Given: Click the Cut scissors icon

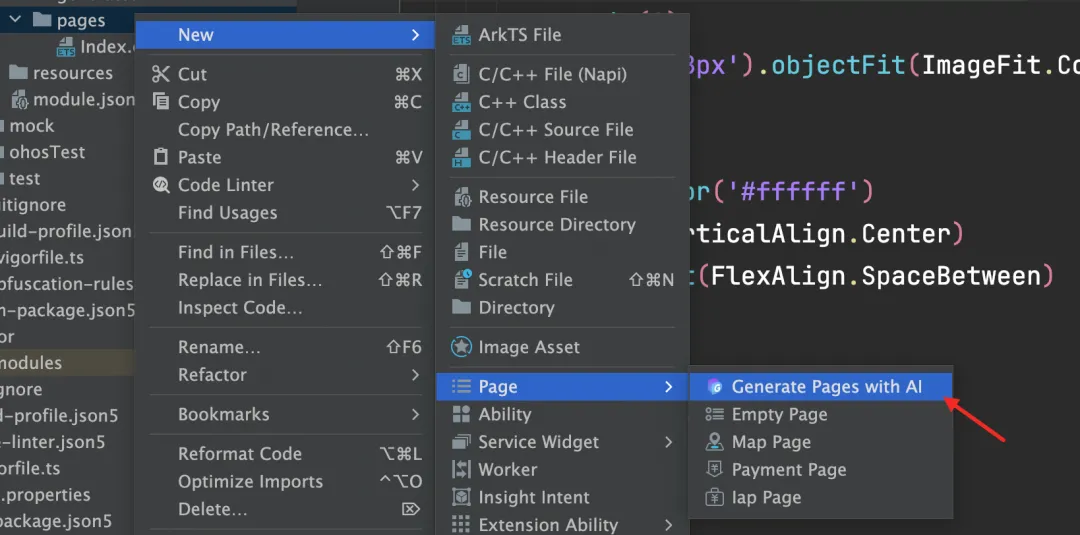Looking at the screenshot, I should 161,74.
